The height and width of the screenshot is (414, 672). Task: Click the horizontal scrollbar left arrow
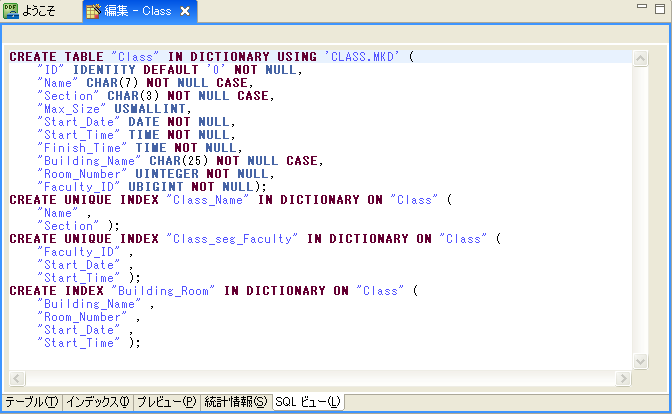pos(16,379)
